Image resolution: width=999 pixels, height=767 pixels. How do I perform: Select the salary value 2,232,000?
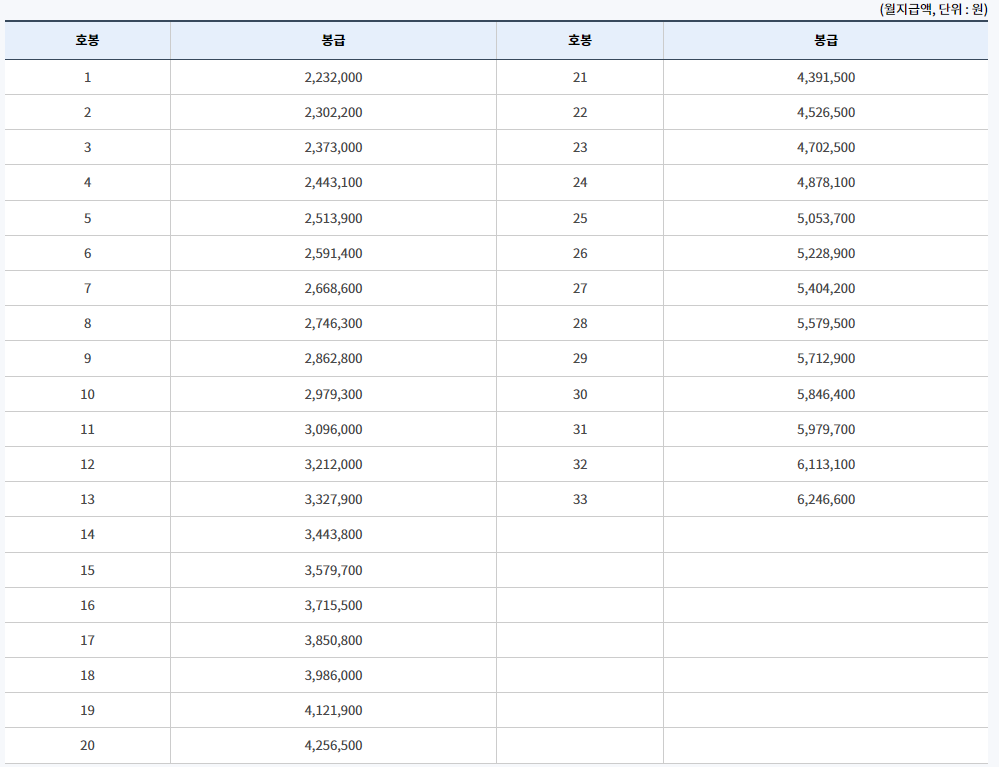coord(333,78)
